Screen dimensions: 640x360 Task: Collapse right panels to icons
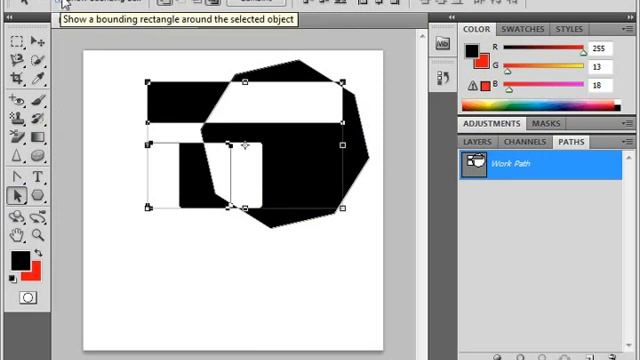(x=631, y=17)
